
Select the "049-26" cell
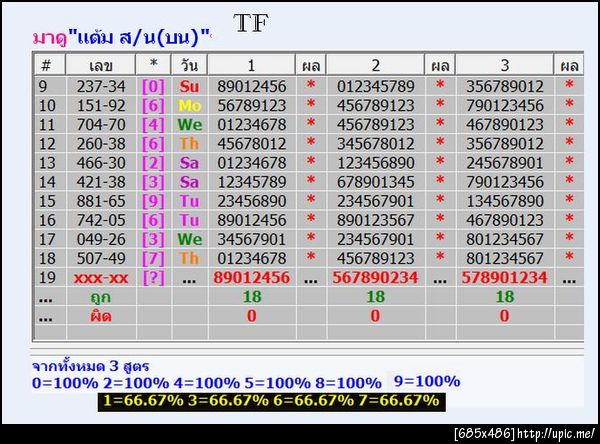click(101, 240)
